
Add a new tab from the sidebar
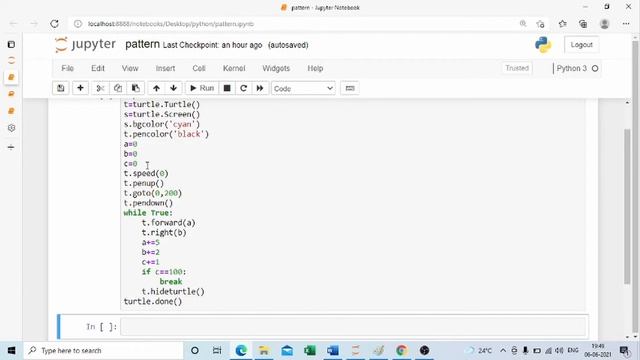11,147
